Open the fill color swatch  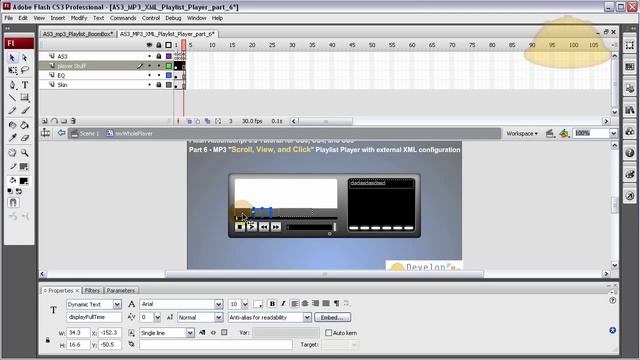pyautogui.click(x=24, y=181)
